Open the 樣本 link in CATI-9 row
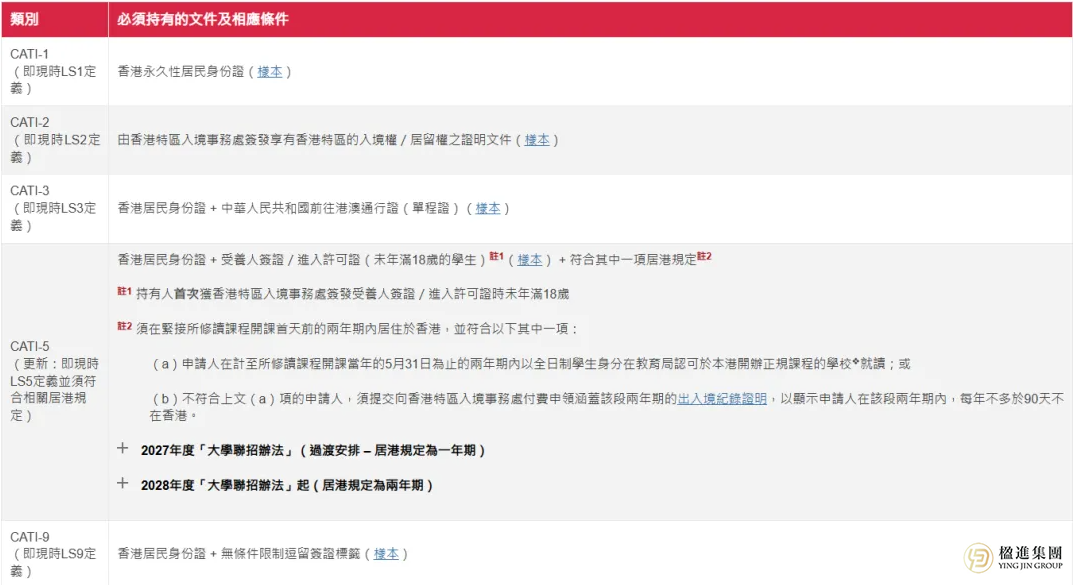Image resolution: width=1073 pixels, height=585 pixels. pos(387,553)
